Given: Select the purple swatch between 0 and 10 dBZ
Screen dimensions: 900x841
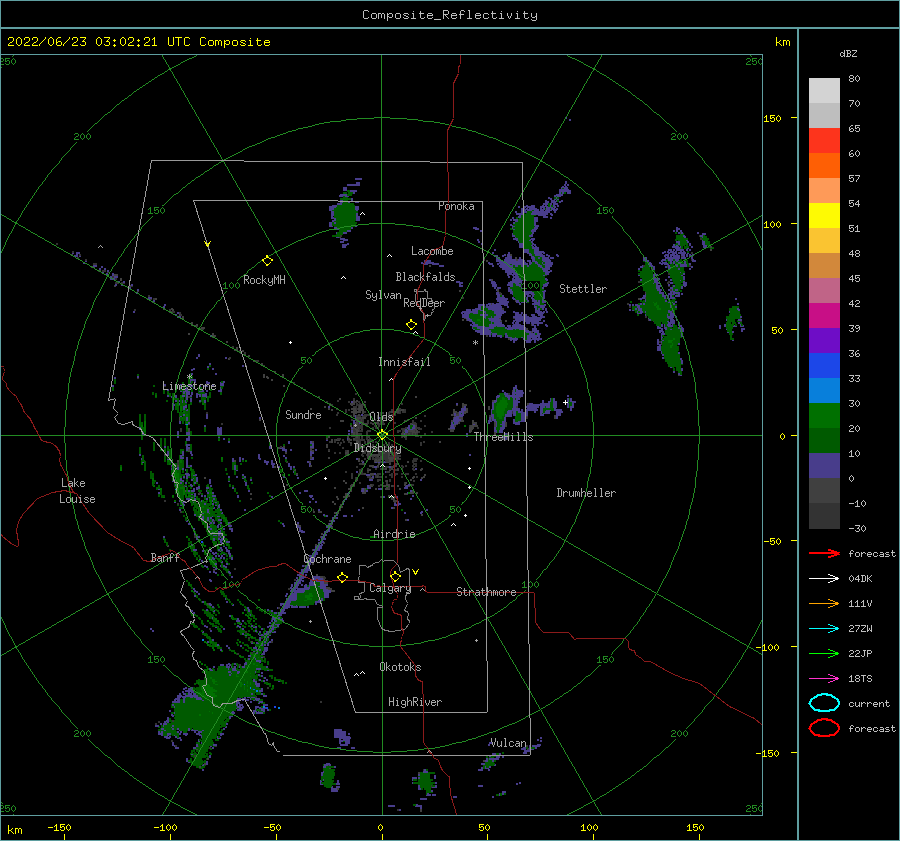Looking at the screenshot, I should point(824,466).
